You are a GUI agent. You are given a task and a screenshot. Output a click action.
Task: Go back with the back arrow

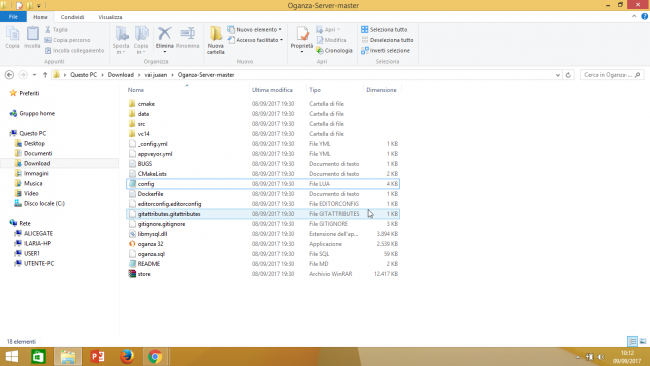(x=9, y=75)
